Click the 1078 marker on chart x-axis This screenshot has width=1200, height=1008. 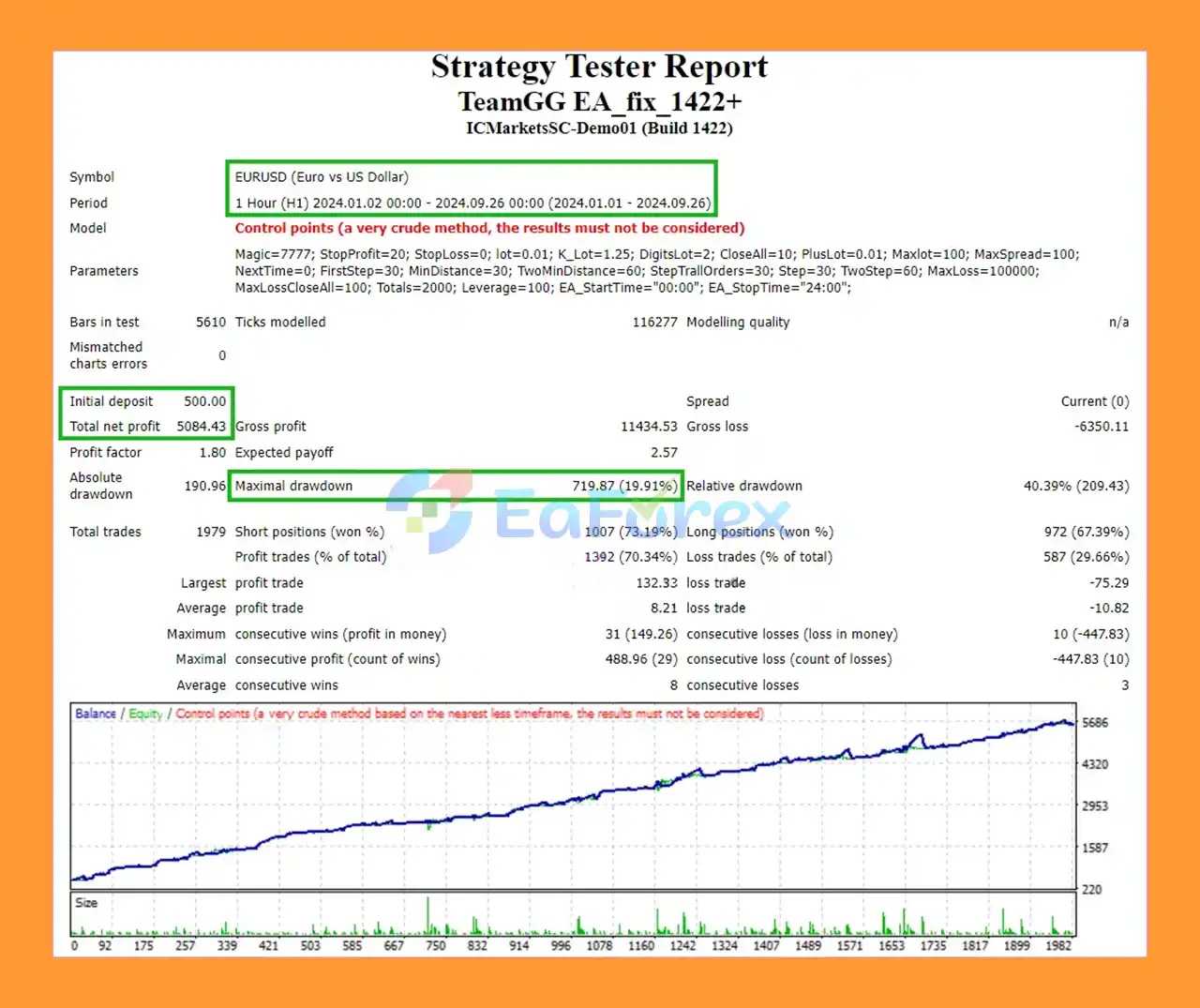click(599, 946)
